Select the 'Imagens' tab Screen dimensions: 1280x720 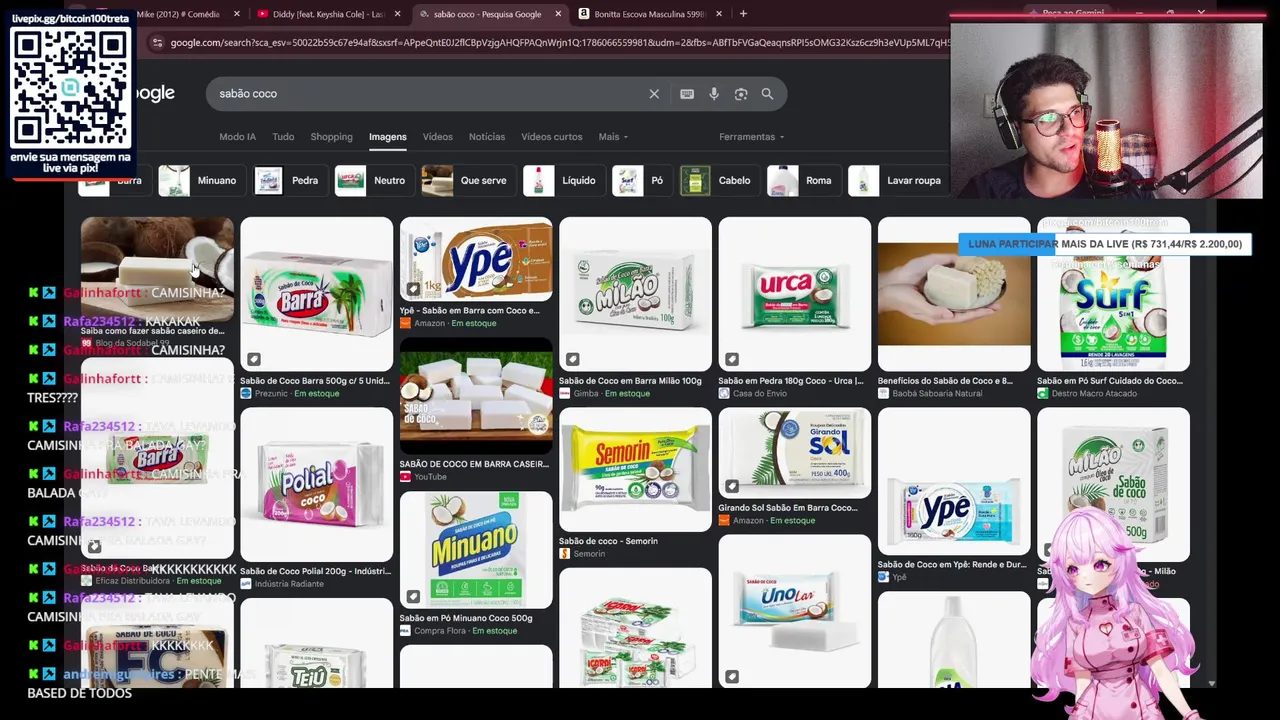pos(388,137)
